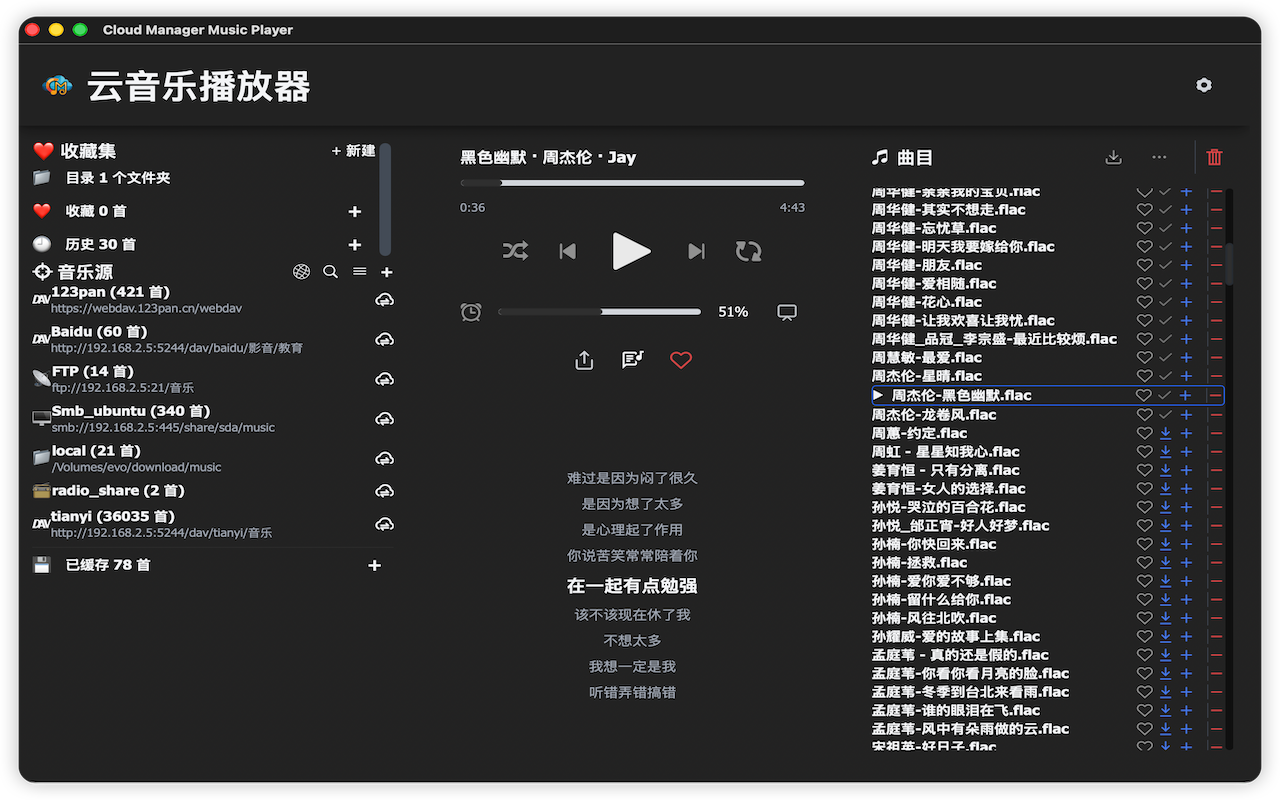Sync the tianyi source via cloud icon
The height and width of the screenshot is (800, 1280).
coord(384,524)
